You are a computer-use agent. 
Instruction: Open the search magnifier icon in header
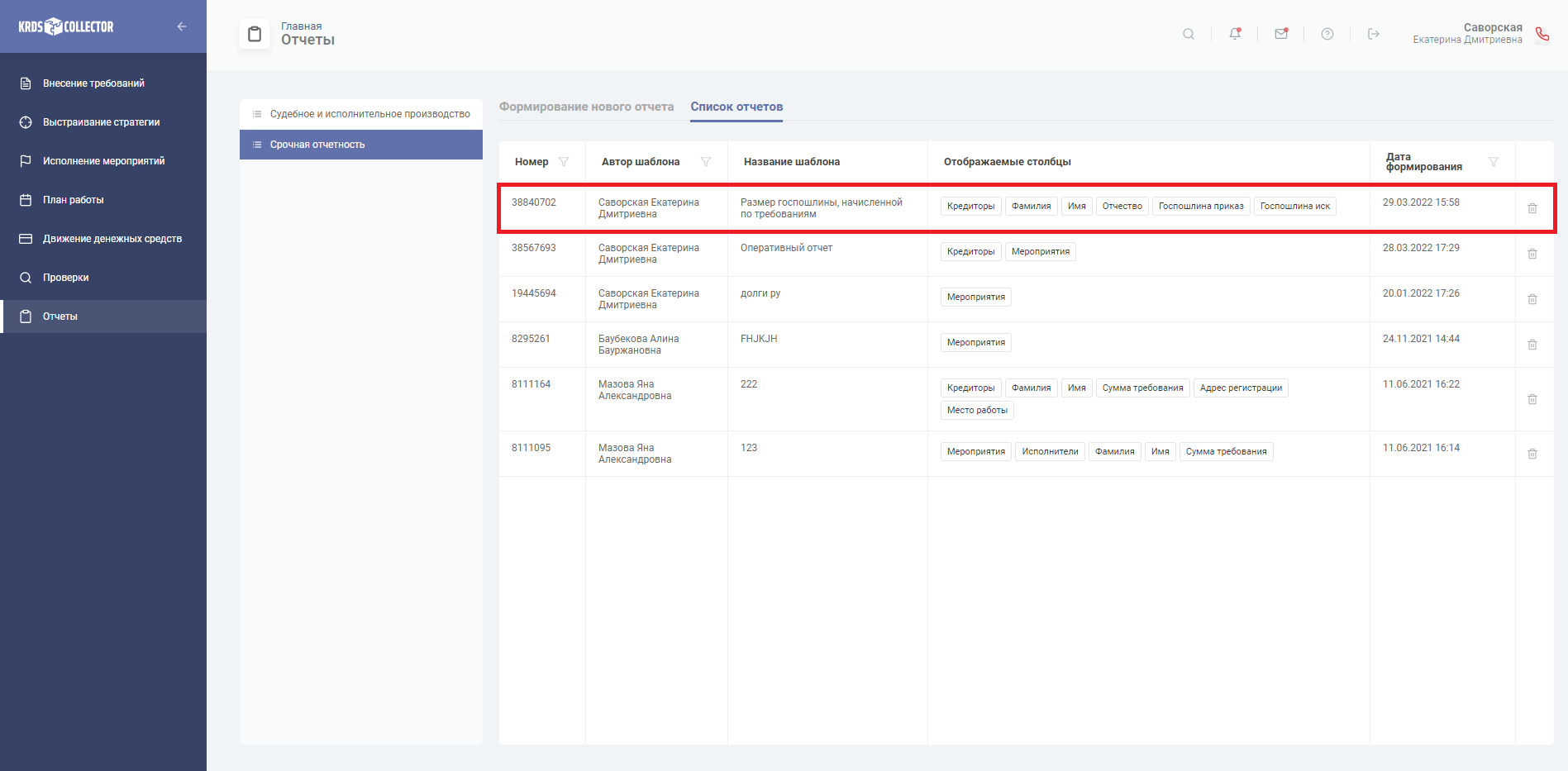coord(1189,34)
